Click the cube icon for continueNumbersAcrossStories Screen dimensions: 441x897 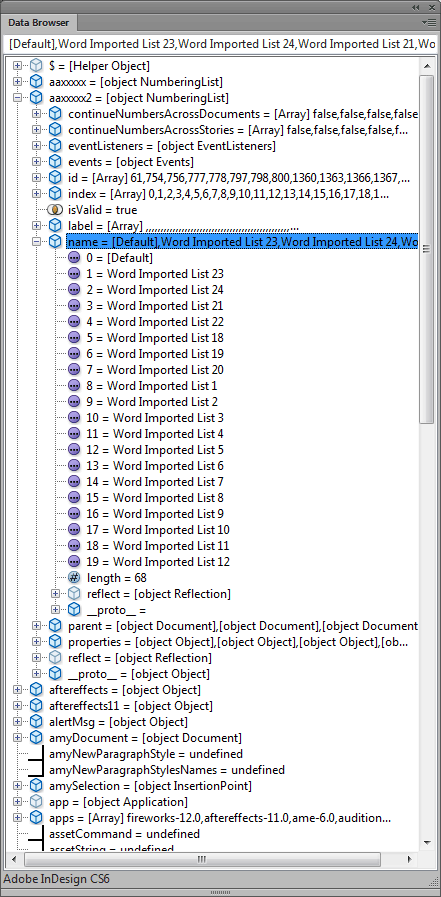55,130
